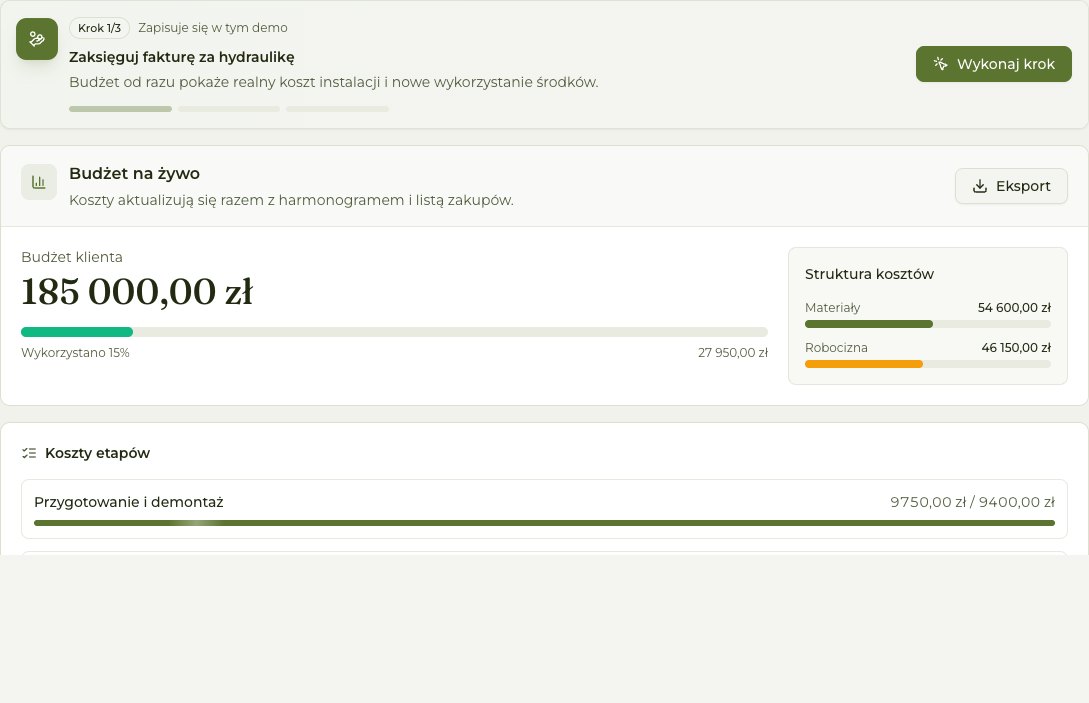Click the Przygotowanie i demontaż stage progress bar
The width and height of the screenshot is (1089, 703).
[544, 523]
